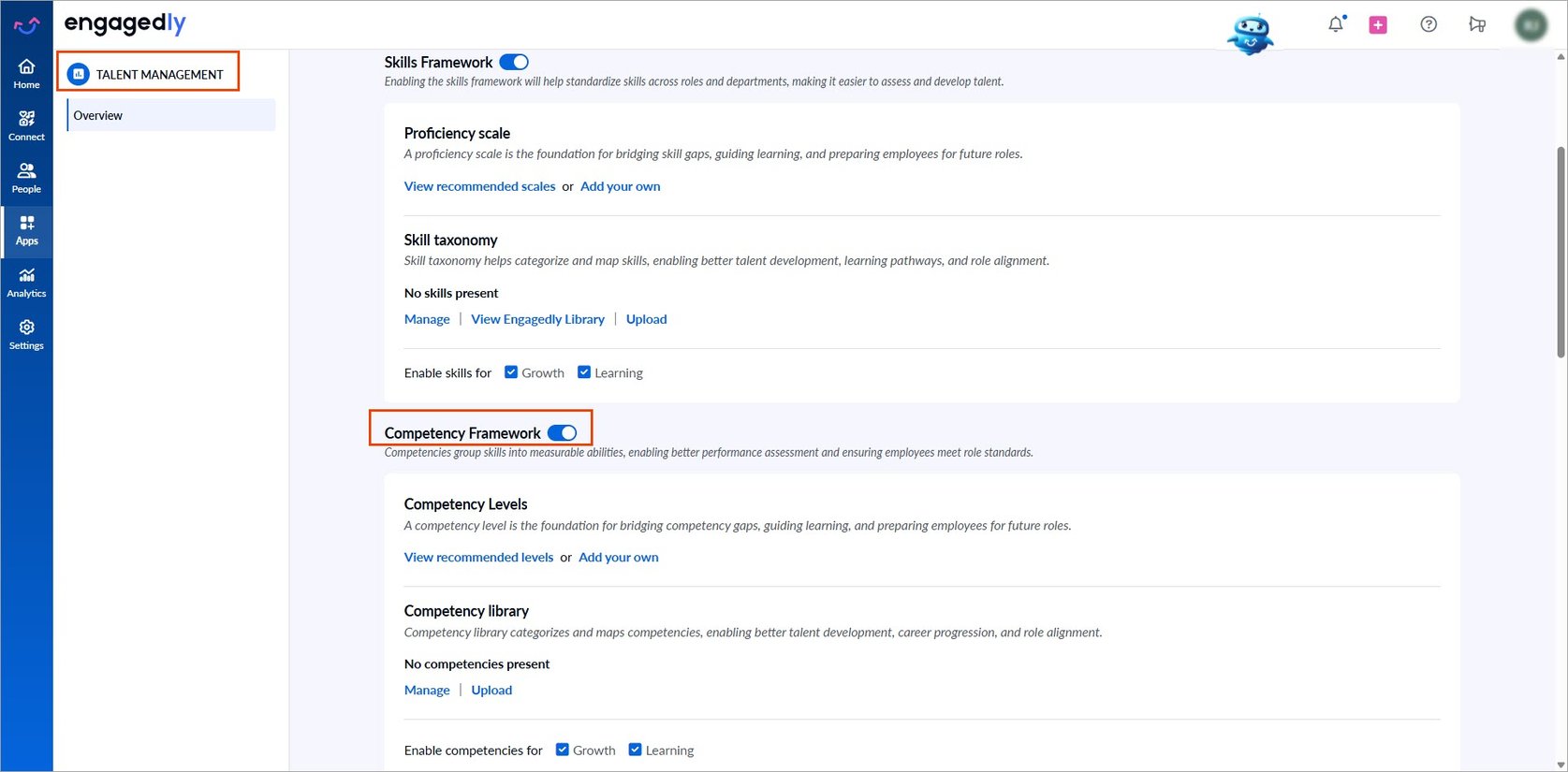Click the Engagedly logo icon at top left

(x=26, y=25)
